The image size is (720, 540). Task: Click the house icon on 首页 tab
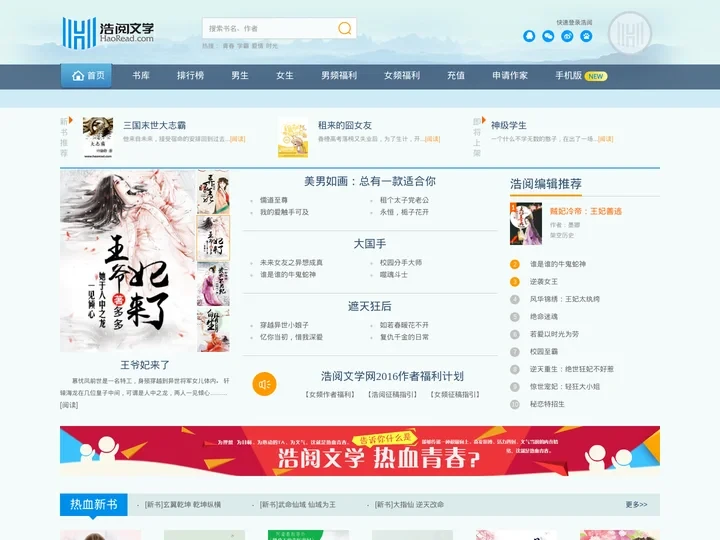pyautogui.click(x=78, y=75)
